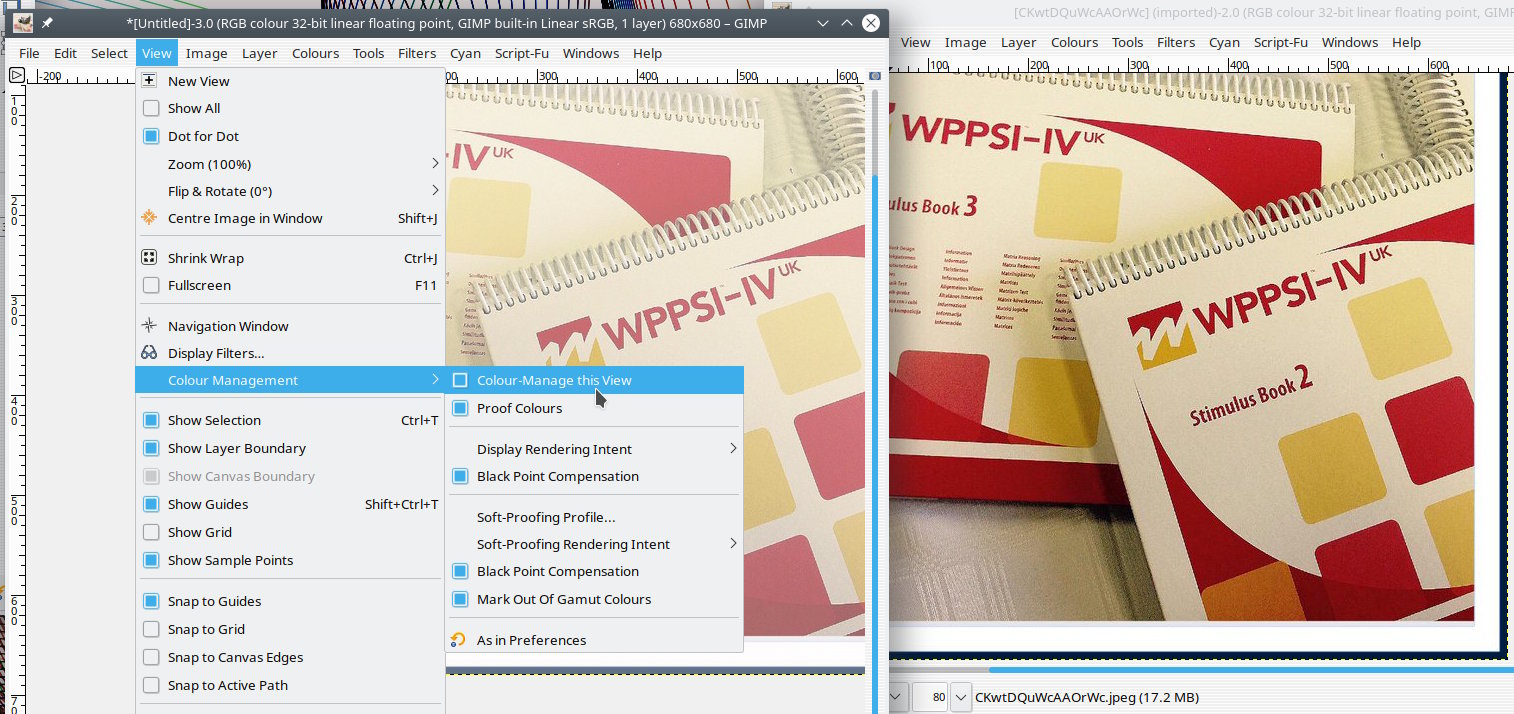This screenshot has height=714, width=1514.
Task: Expand Soft-Proofing Rendering Intent submenu
Action: coord(594,544)
